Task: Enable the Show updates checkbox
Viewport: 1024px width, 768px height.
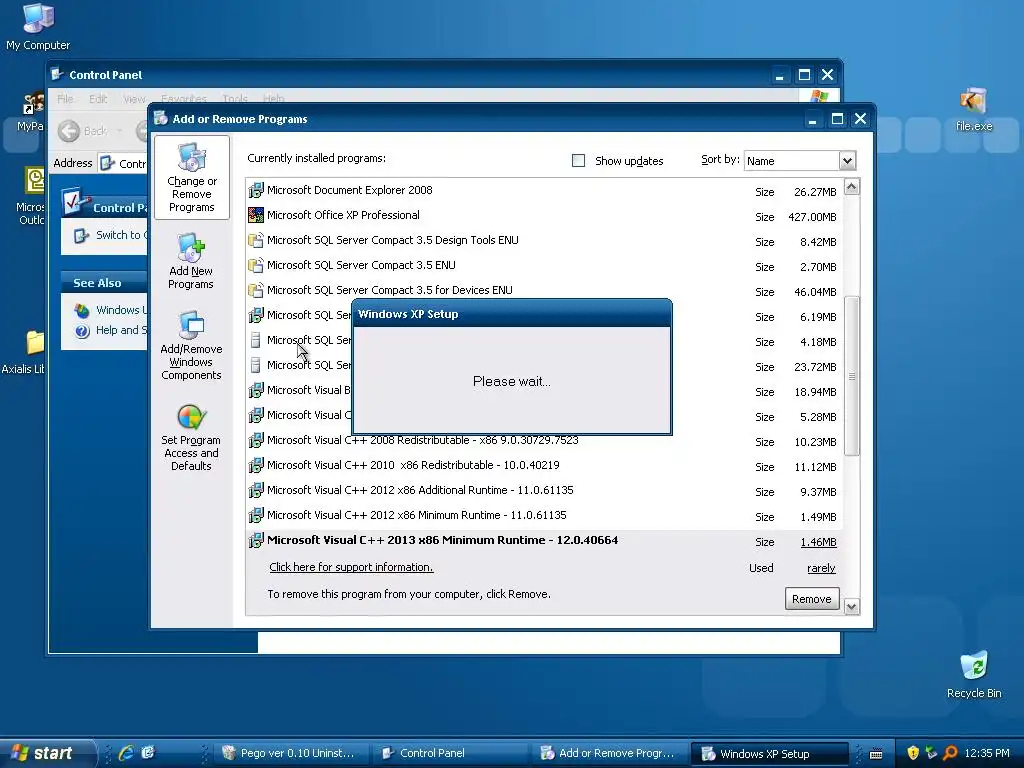Action: click(578, 161)
